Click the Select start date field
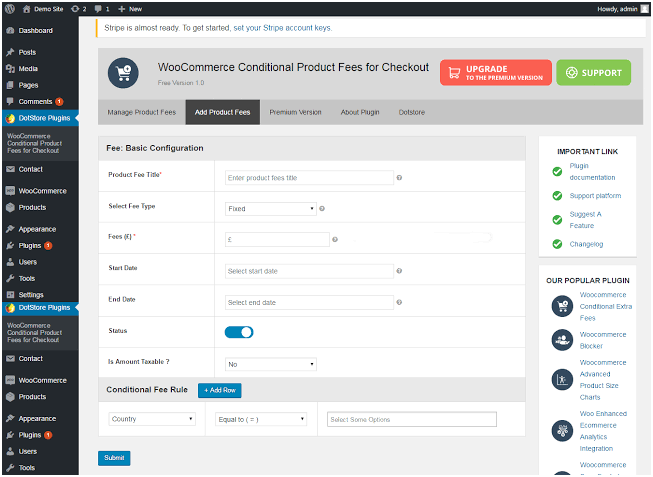The height and width of the screenshot is (477, 653). [309, 271]
